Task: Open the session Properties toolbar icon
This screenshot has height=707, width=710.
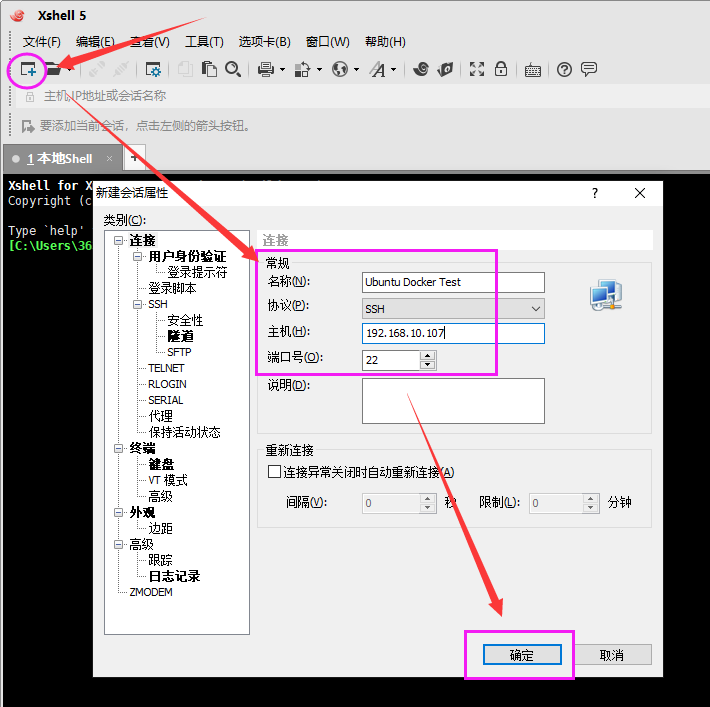Action: coord(153,70)
